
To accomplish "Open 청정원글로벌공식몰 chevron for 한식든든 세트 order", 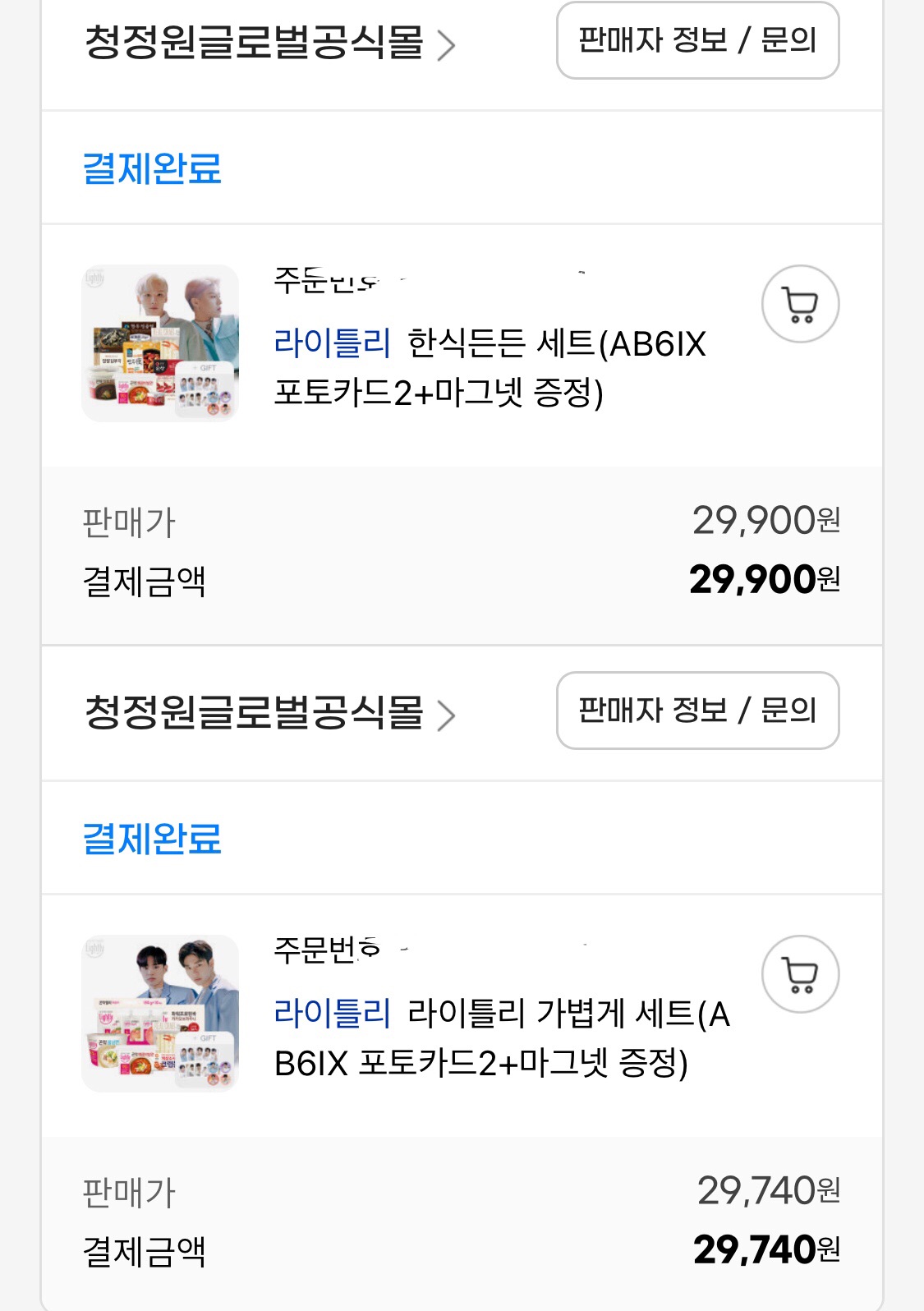I will click(446, 45).
